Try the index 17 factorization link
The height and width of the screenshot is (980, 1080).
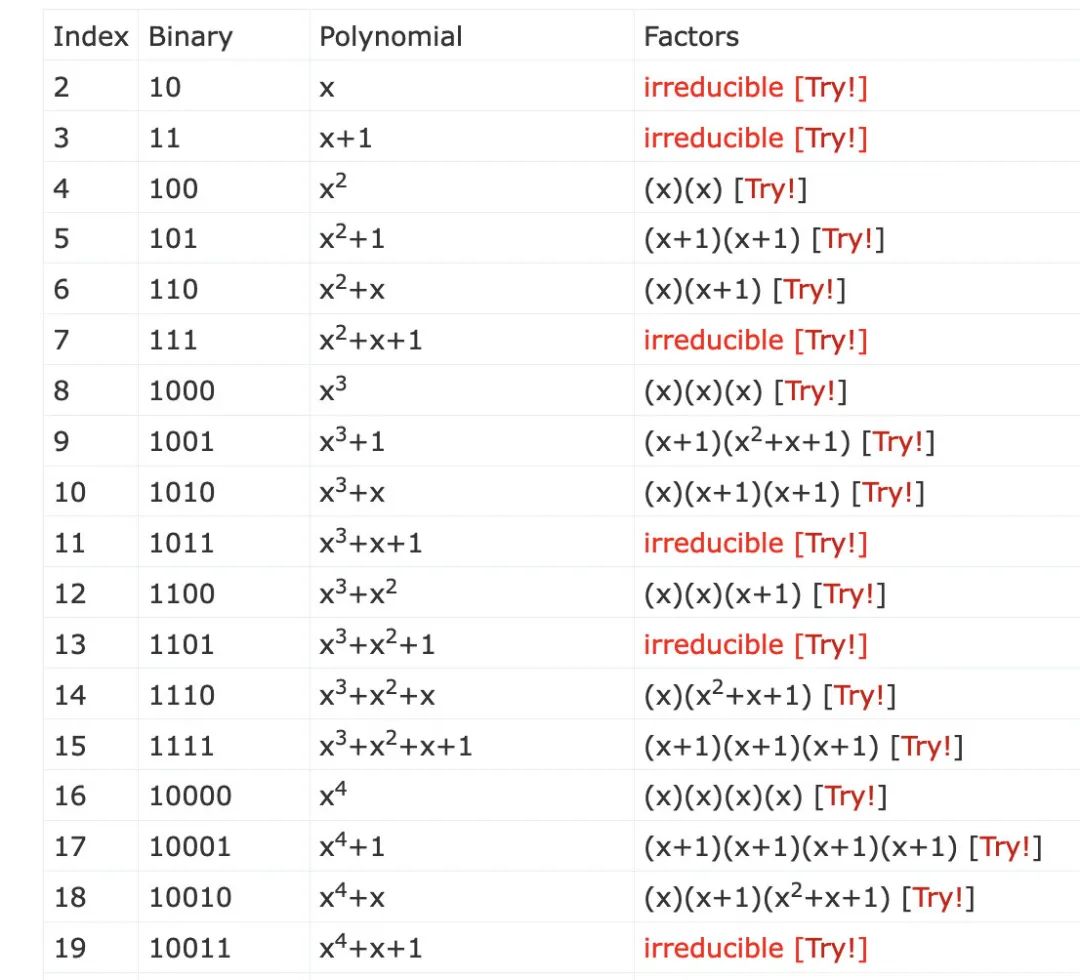(1005, 847)
